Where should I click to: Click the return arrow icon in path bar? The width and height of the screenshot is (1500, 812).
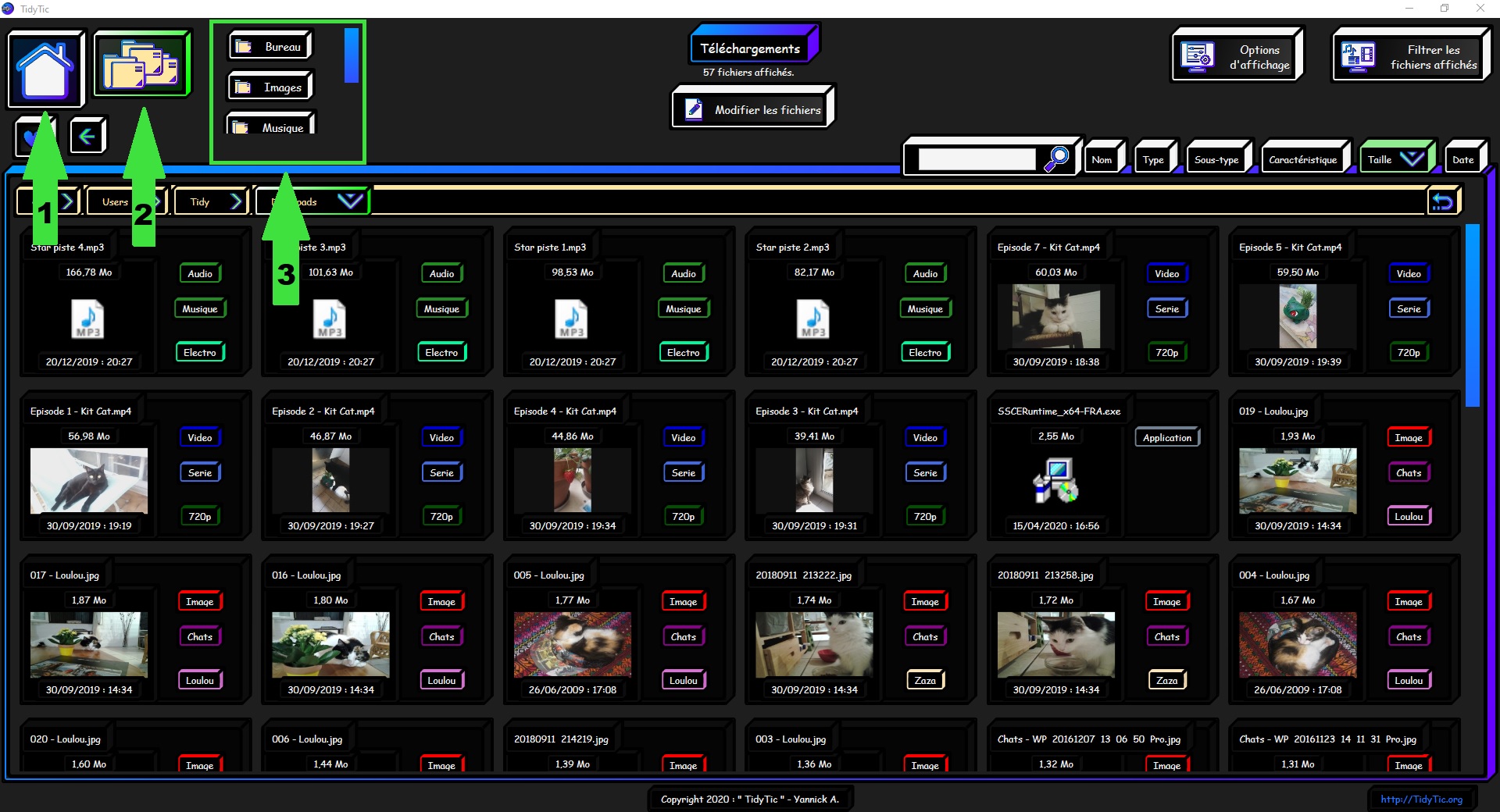pos(1442,201)
